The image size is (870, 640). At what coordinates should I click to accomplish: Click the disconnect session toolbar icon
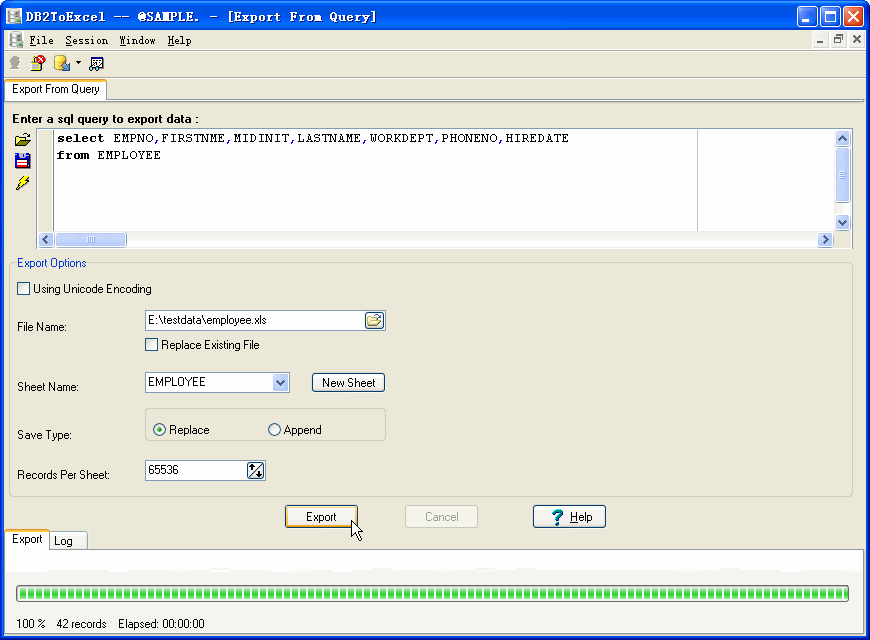pyautogui.click(x=38, y=63)
